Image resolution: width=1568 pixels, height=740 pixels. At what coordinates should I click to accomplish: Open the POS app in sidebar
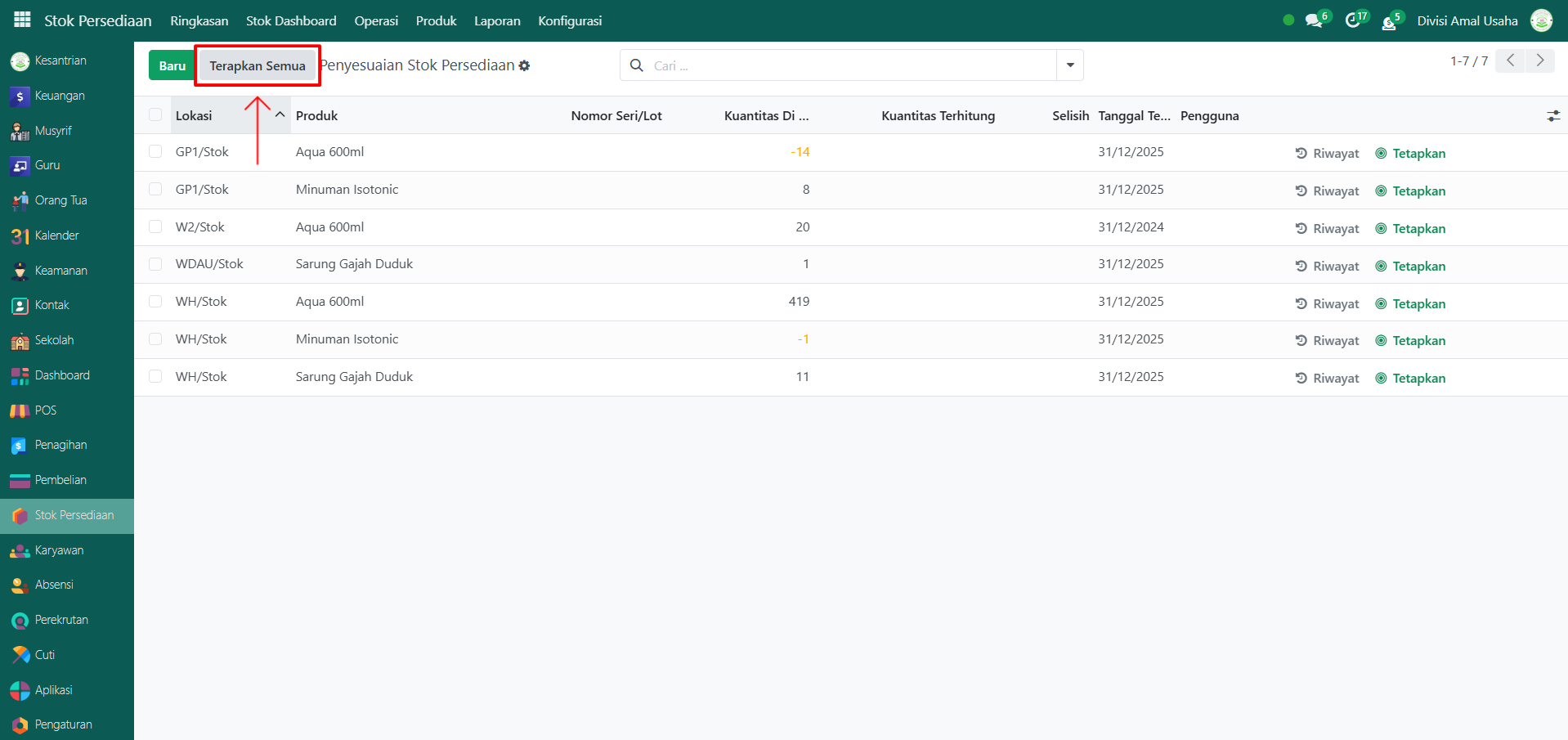pyautogui.click(x=45, y=410)
